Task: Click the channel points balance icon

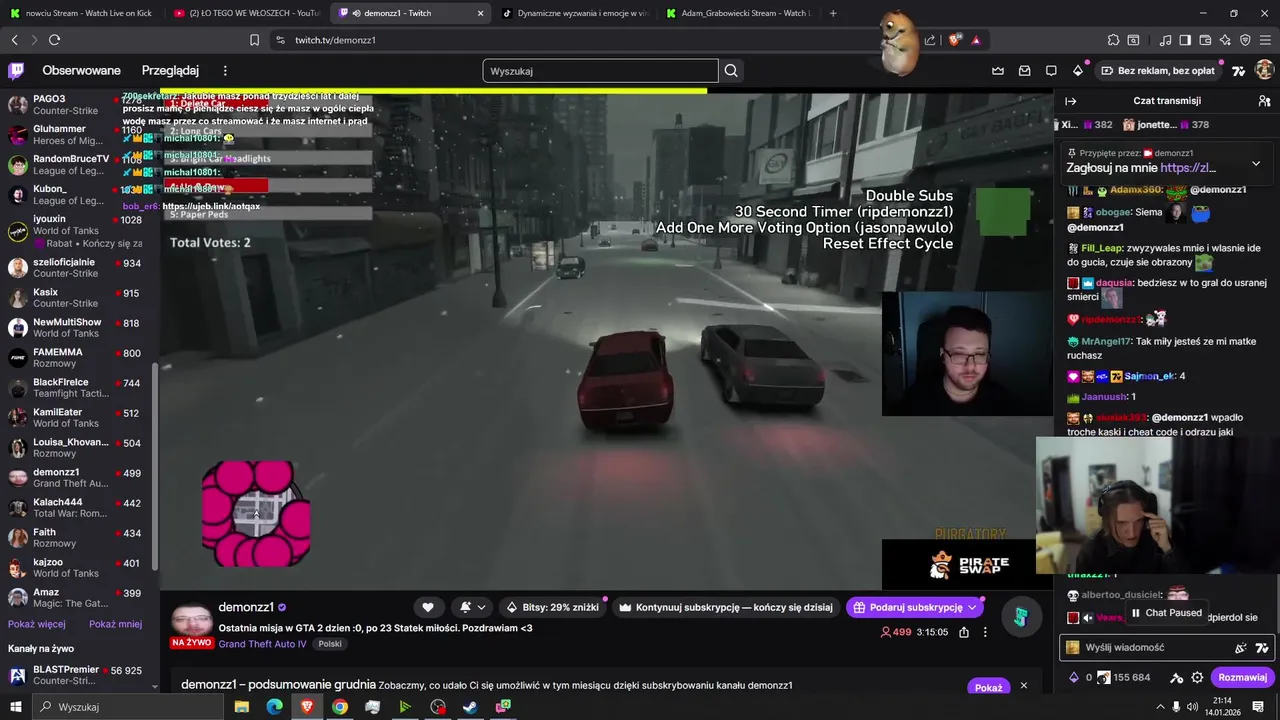Action: [1103, 677]
